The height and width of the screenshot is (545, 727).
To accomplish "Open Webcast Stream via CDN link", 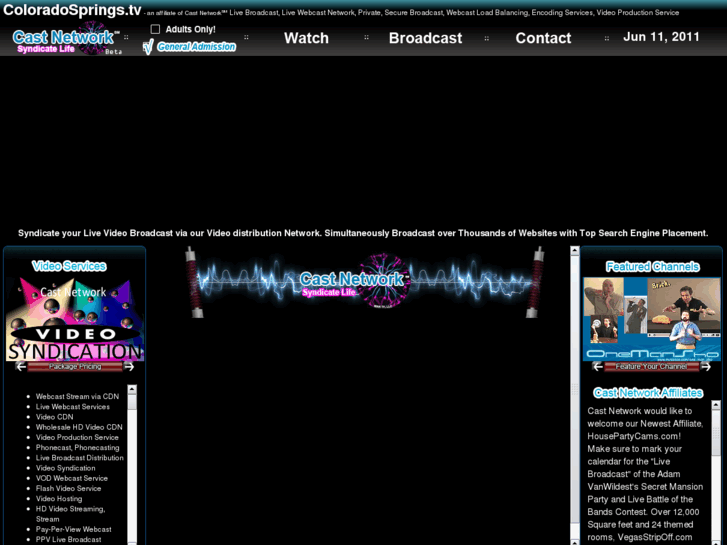I will (77, 397).
